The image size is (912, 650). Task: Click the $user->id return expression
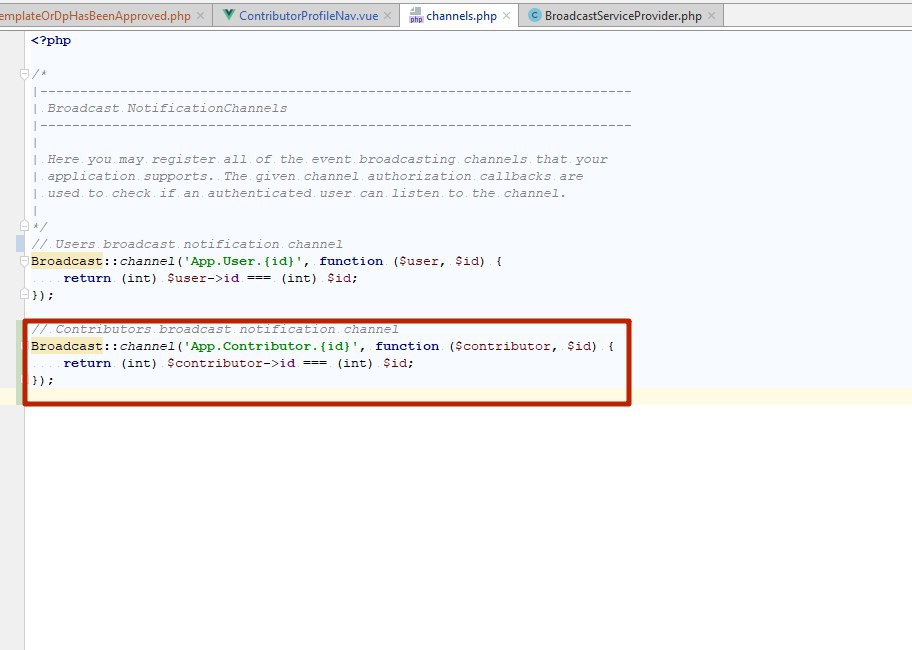[x=203, y=278]
